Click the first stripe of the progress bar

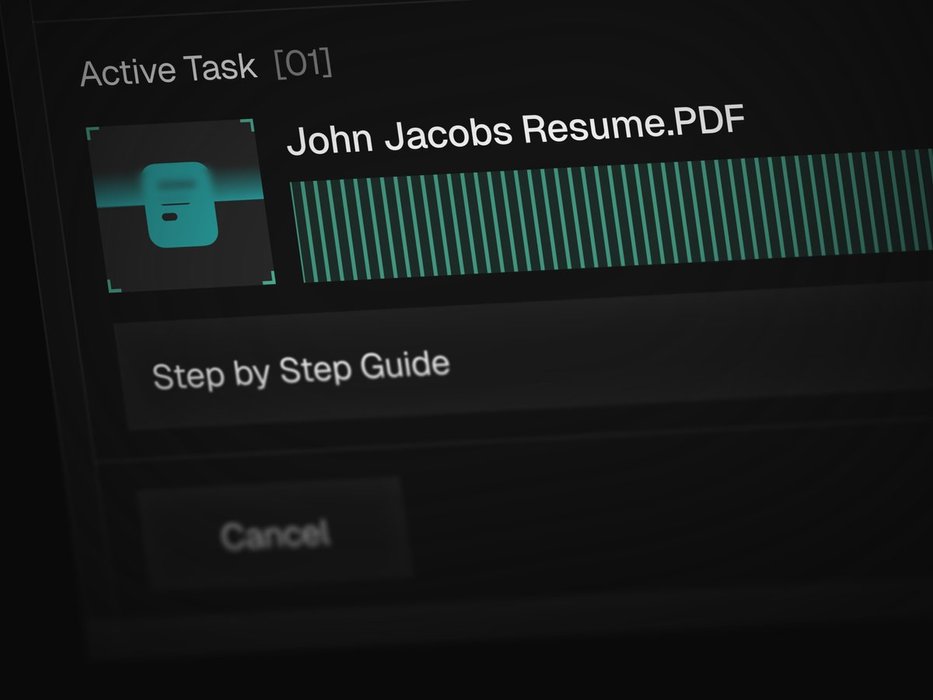297,232
